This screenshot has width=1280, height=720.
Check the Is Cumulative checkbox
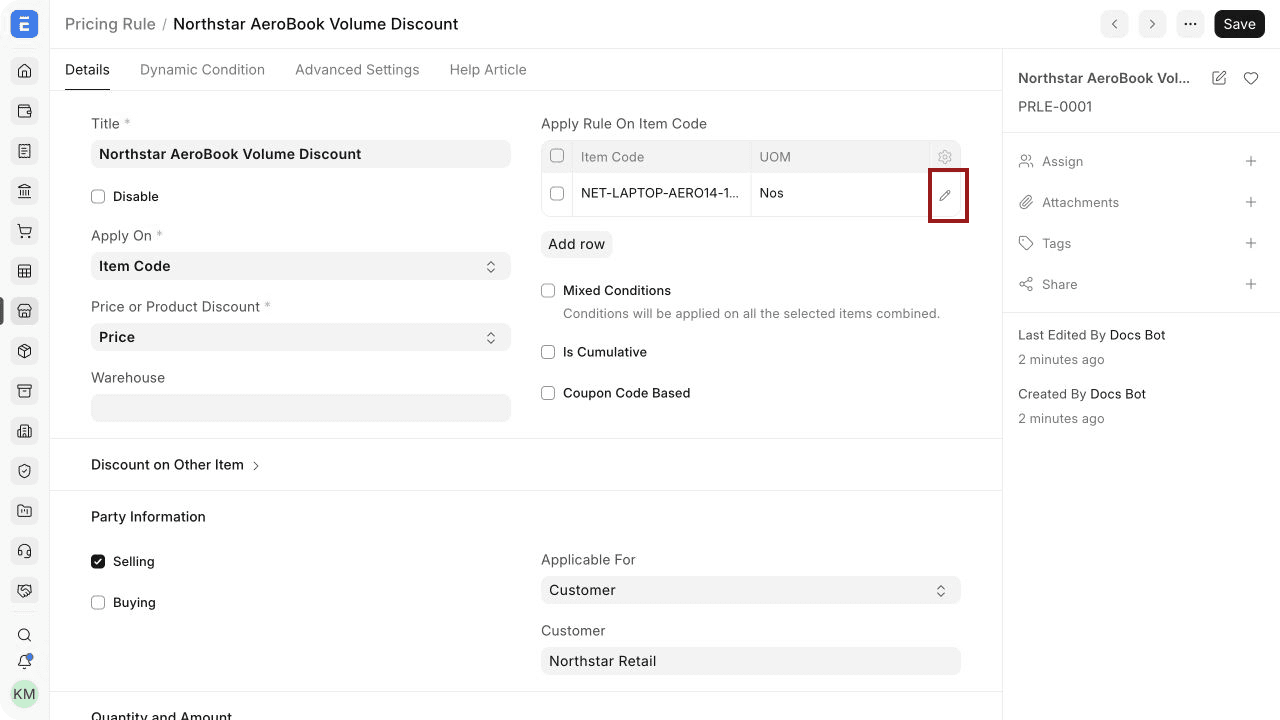pos(548,352)
